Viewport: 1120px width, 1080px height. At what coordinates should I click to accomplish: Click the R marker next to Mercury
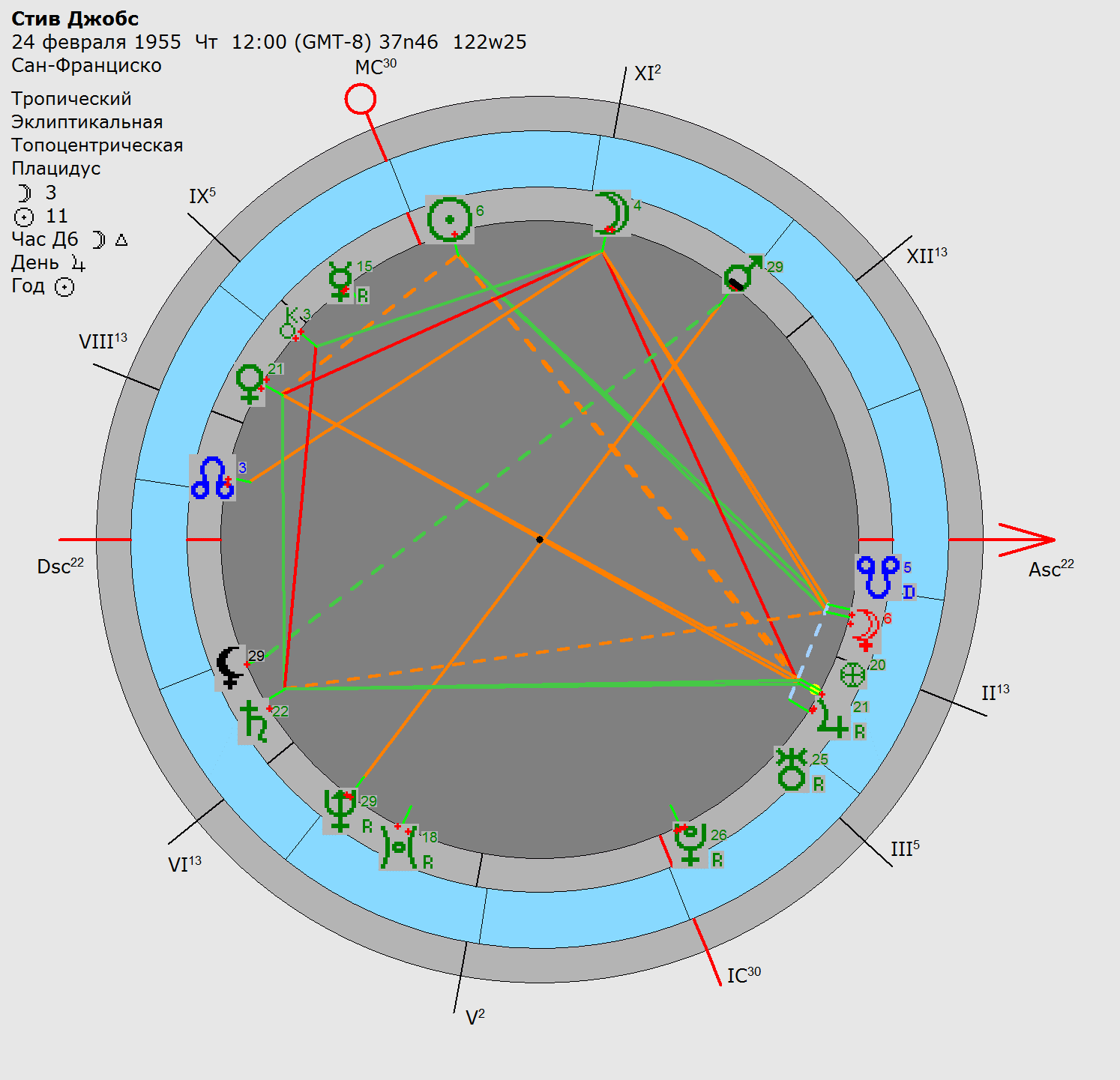pos(363,295)
